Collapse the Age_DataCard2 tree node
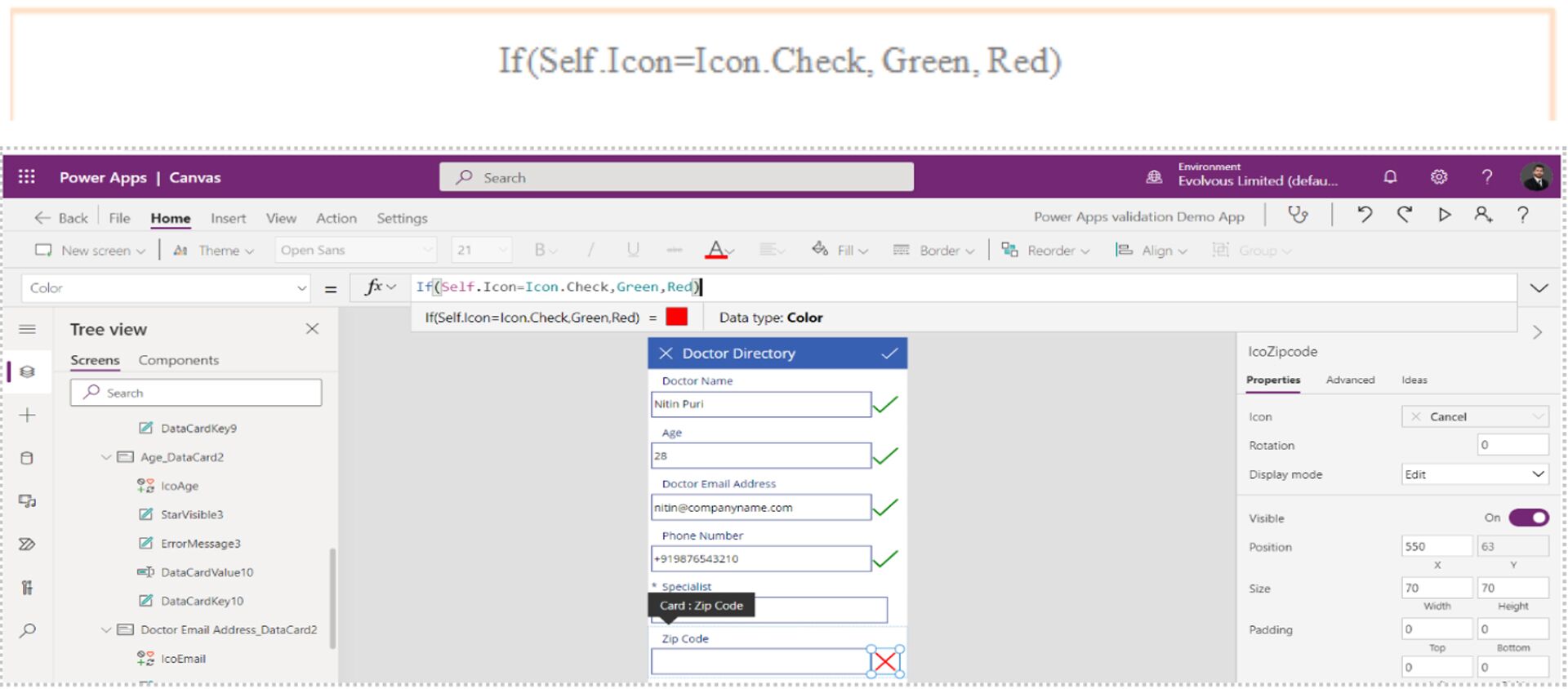 [106, 457]
